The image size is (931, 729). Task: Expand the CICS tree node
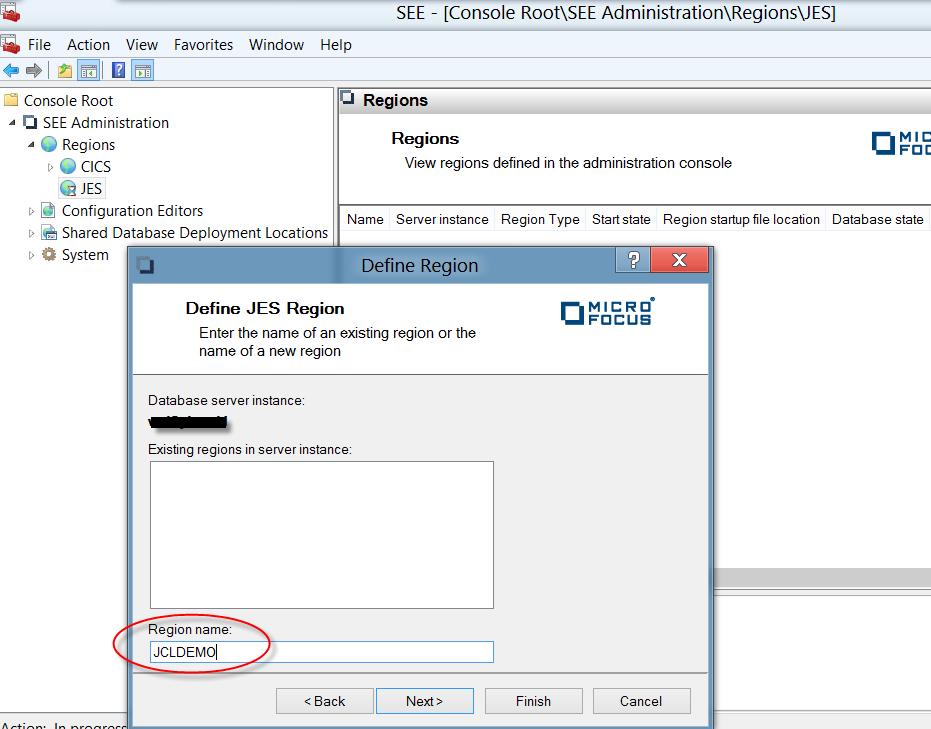tap(50, 167)
